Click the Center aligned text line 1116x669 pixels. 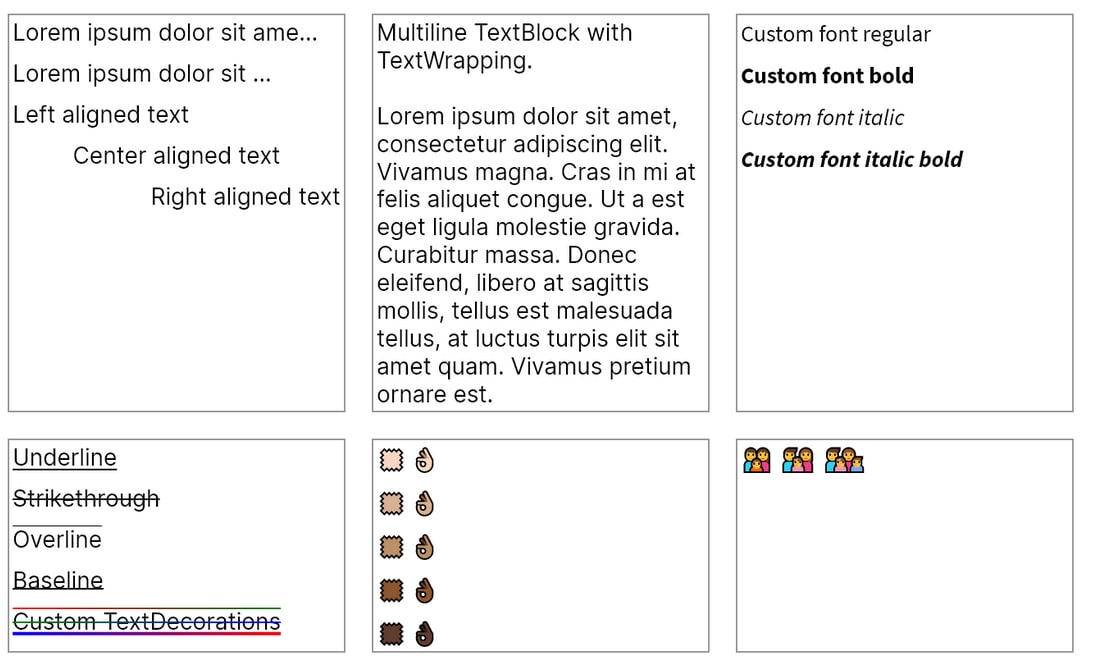[177, 156]
